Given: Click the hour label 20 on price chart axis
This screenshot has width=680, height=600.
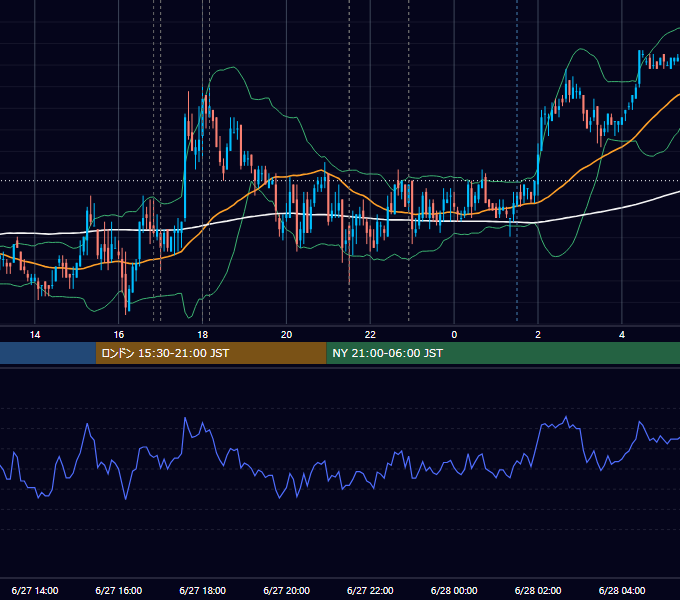Looking at the screenshot, I should pos(286,335).
